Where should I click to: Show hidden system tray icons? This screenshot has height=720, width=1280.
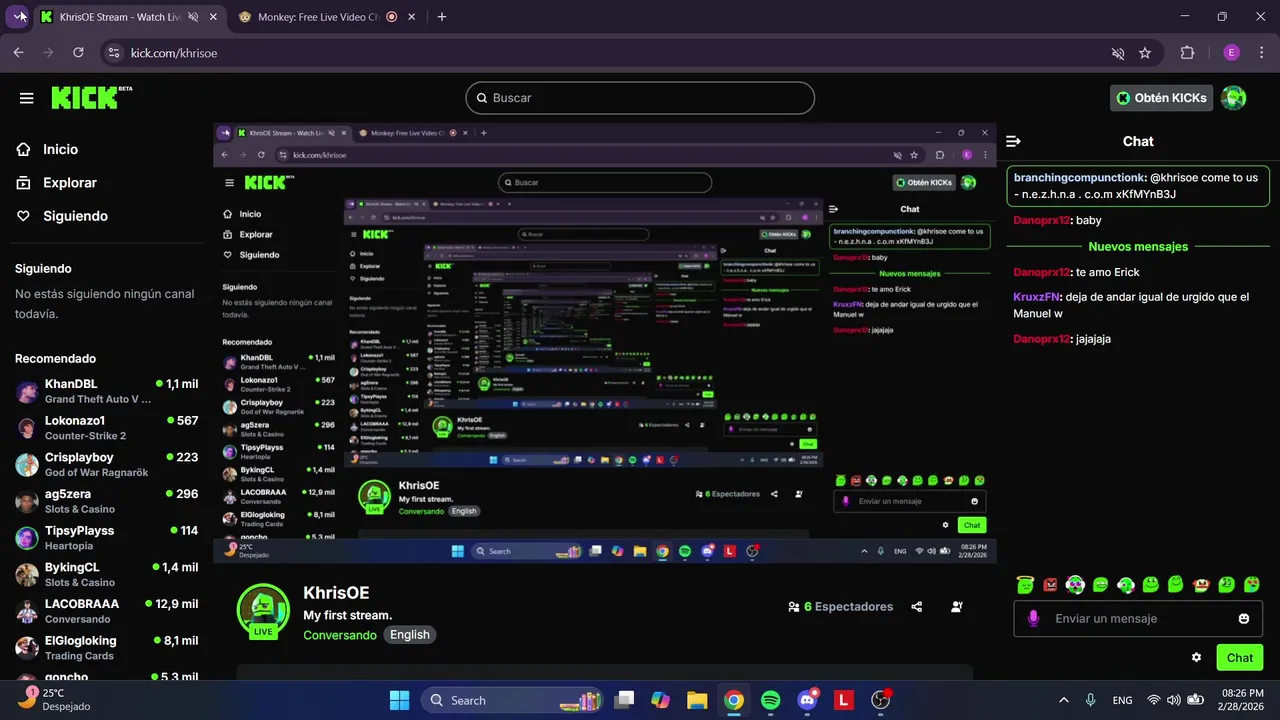1063,700
